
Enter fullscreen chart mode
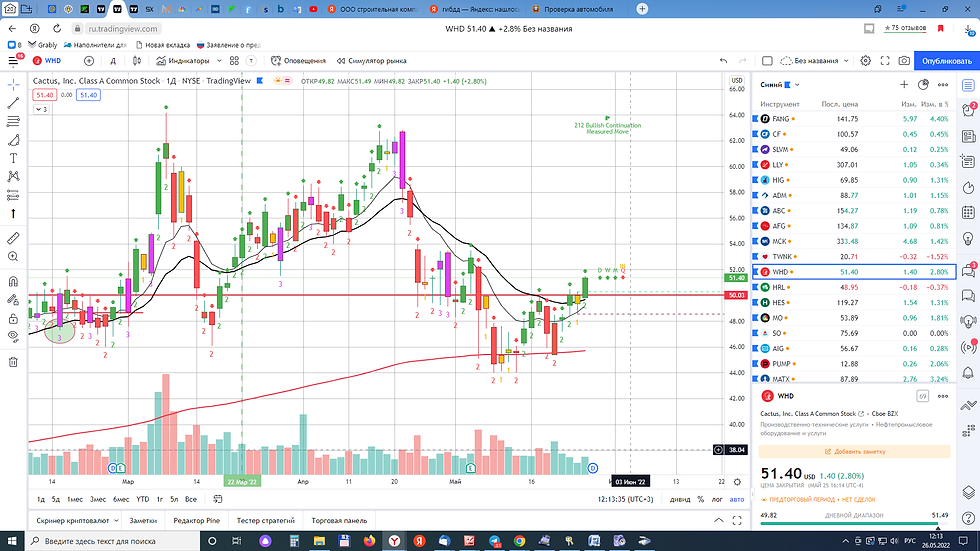(885, 61)
